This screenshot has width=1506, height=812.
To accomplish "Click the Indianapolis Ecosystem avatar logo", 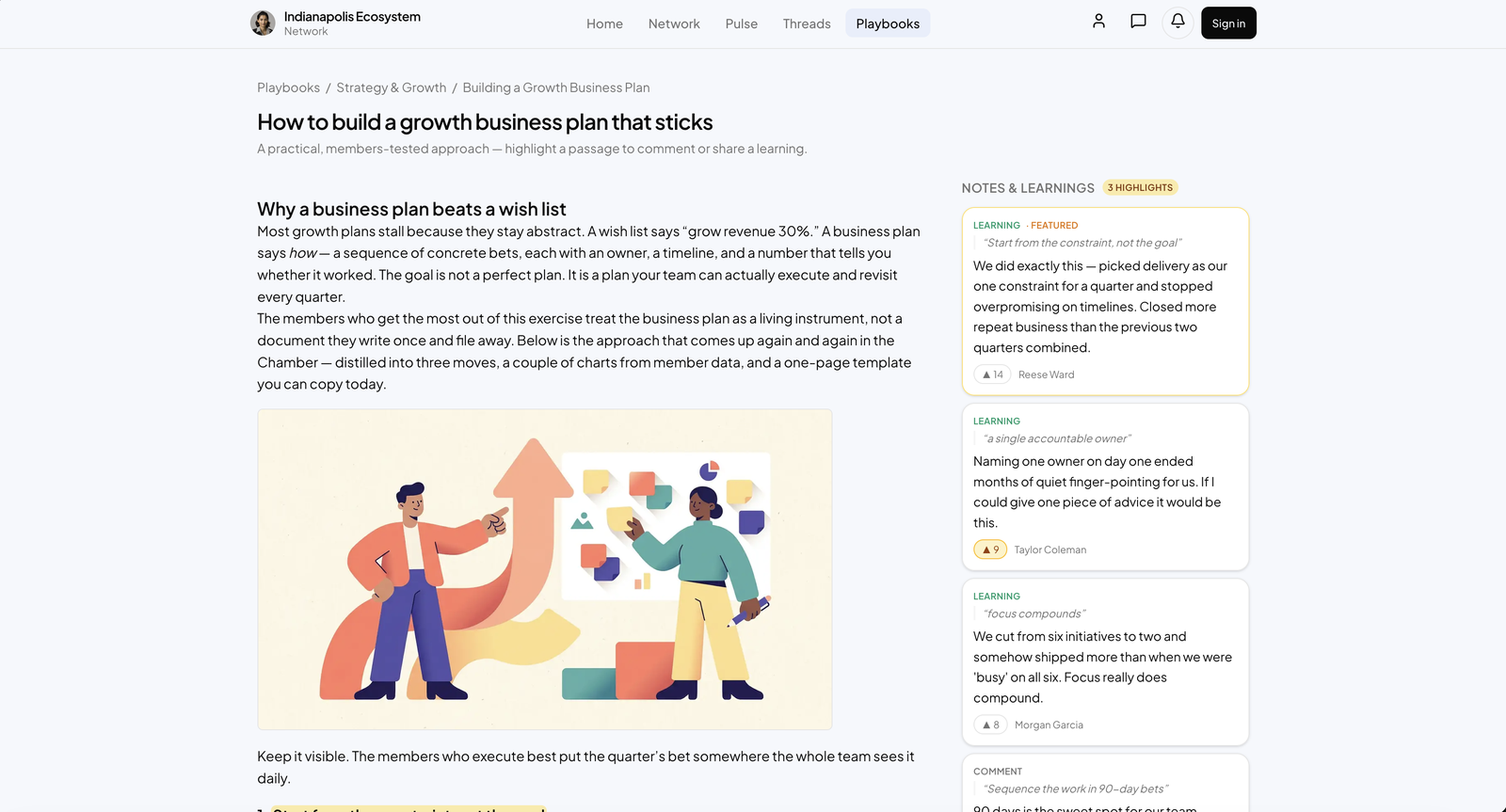I will click(263, 23).
